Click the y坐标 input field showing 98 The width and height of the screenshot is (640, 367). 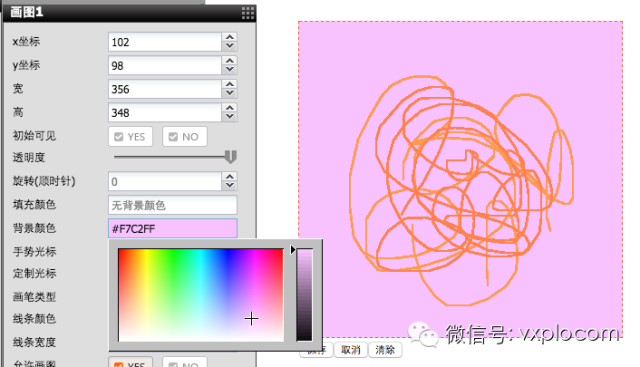165,66
